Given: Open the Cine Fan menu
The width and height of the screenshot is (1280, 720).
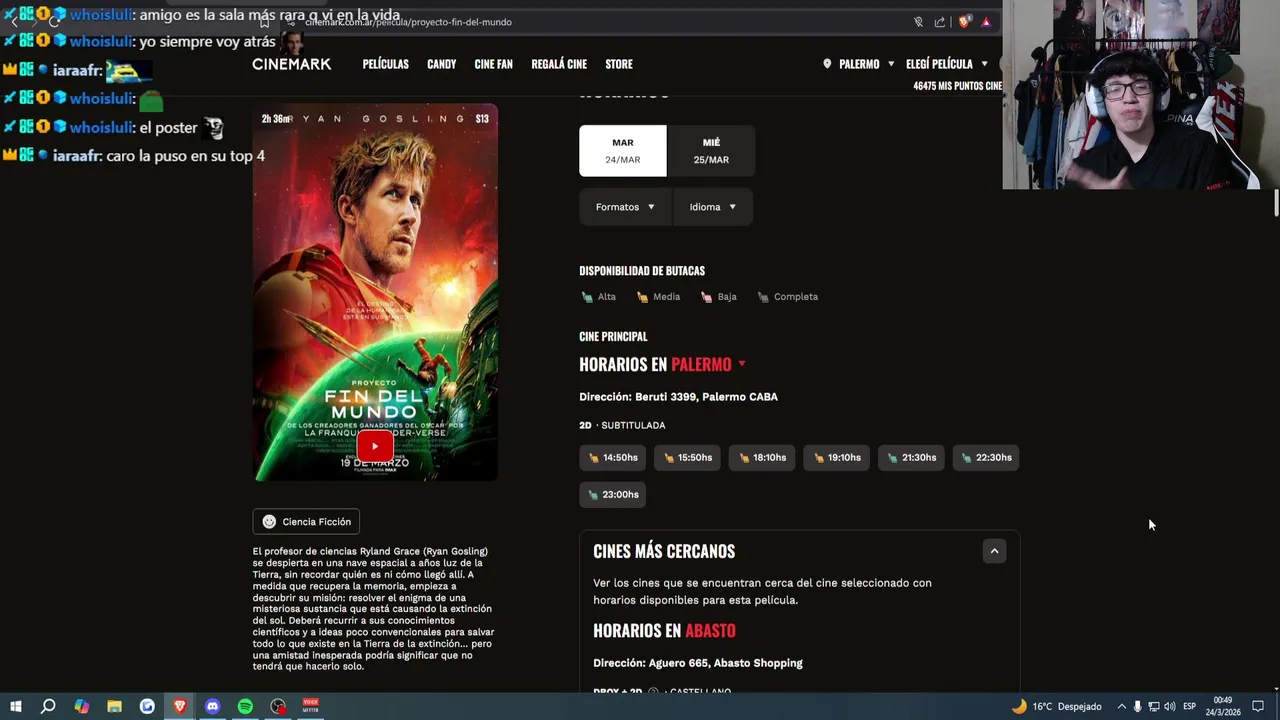Looking at the screenshot, I should [x=493, y=64].
